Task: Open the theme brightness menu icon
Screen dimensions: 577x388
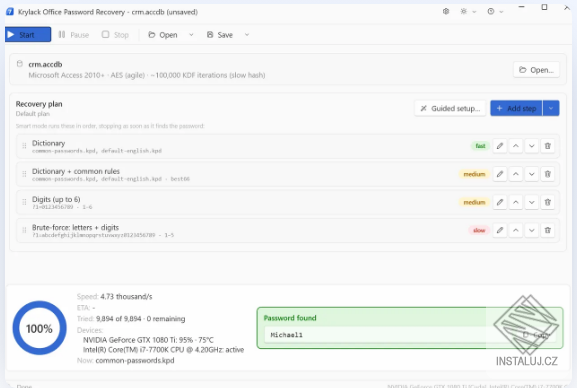Action: tap(464, 11)
